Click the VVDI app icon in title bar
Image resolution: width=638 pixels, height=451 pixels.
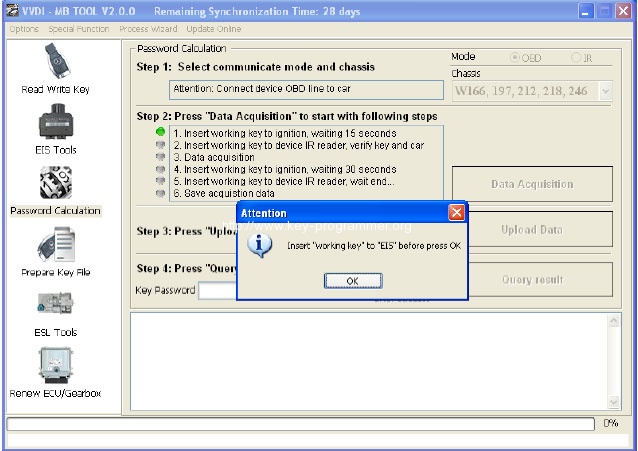point(11,11)
